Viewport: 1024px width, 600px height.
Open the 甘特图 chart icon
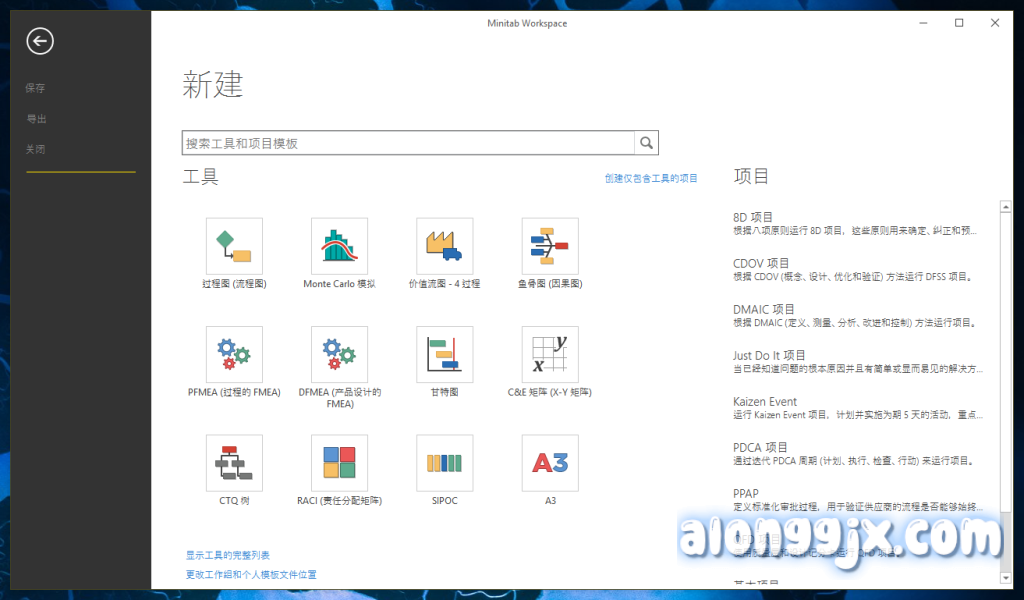445,354
